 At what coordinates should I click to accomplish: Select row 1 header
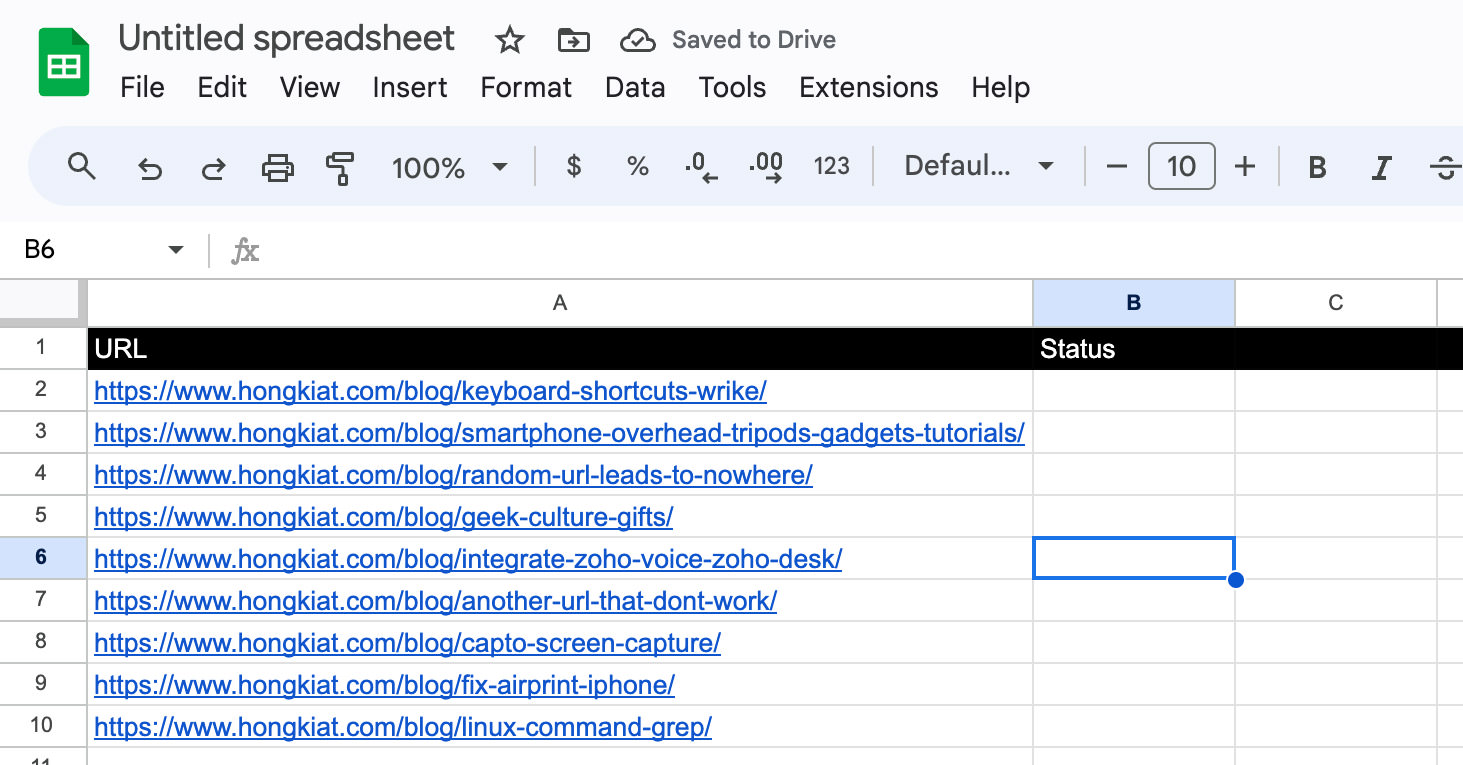pyautogui.click(x=42, y=348)
